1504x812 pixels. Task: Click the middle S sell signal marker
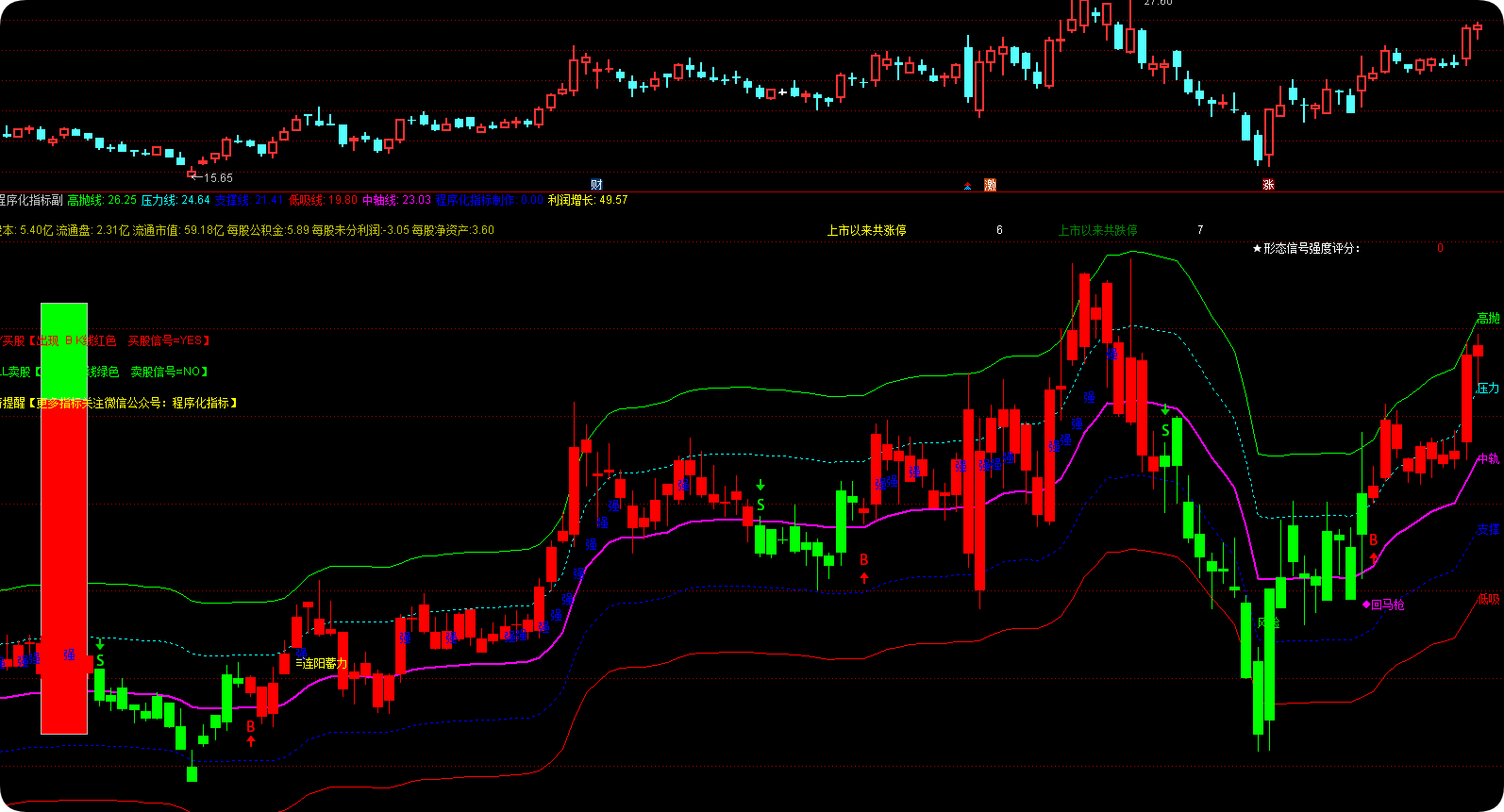760,505
